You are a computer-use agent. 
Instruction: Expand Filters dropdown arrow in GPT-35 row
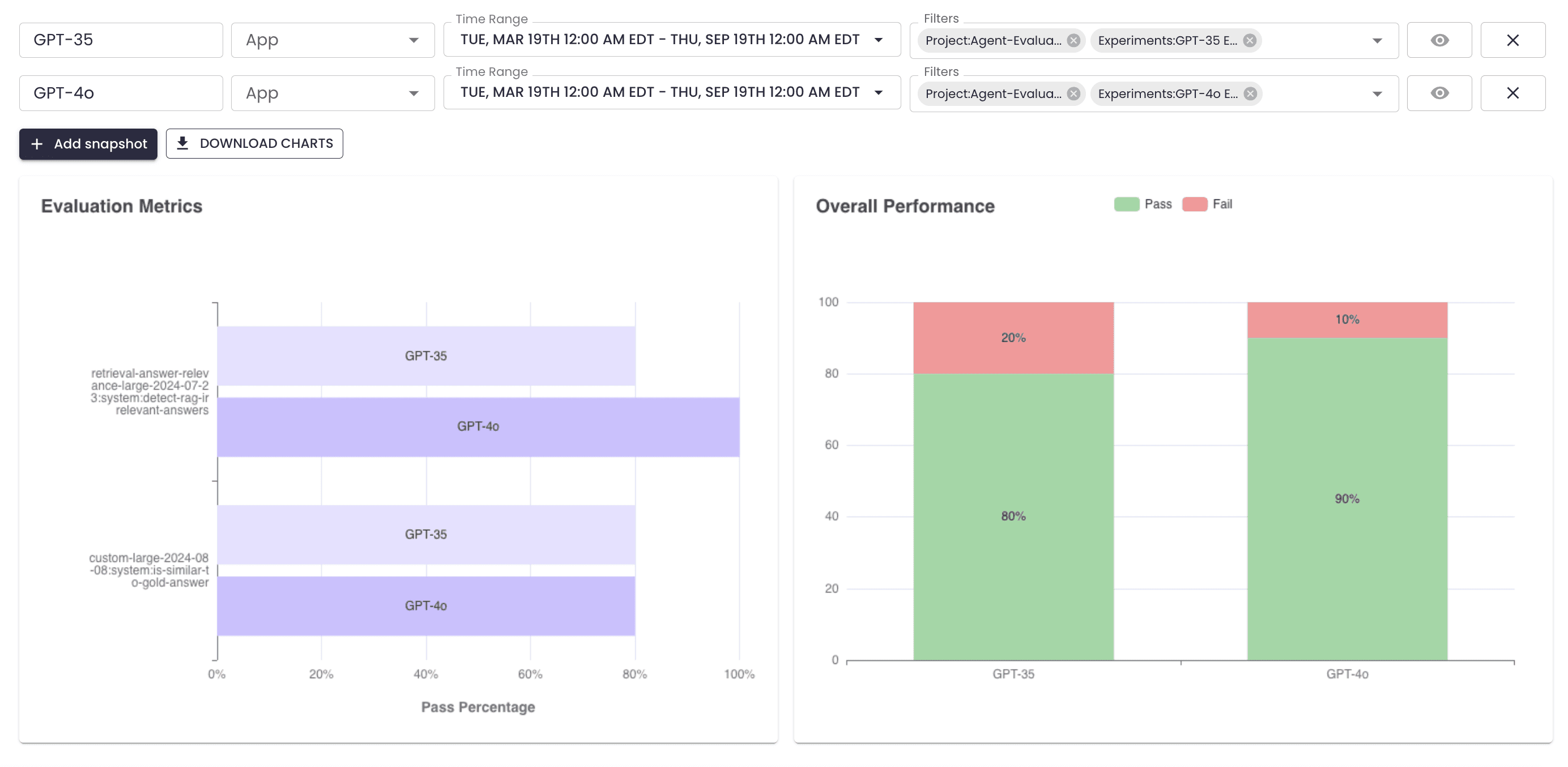coord(1377,41)
